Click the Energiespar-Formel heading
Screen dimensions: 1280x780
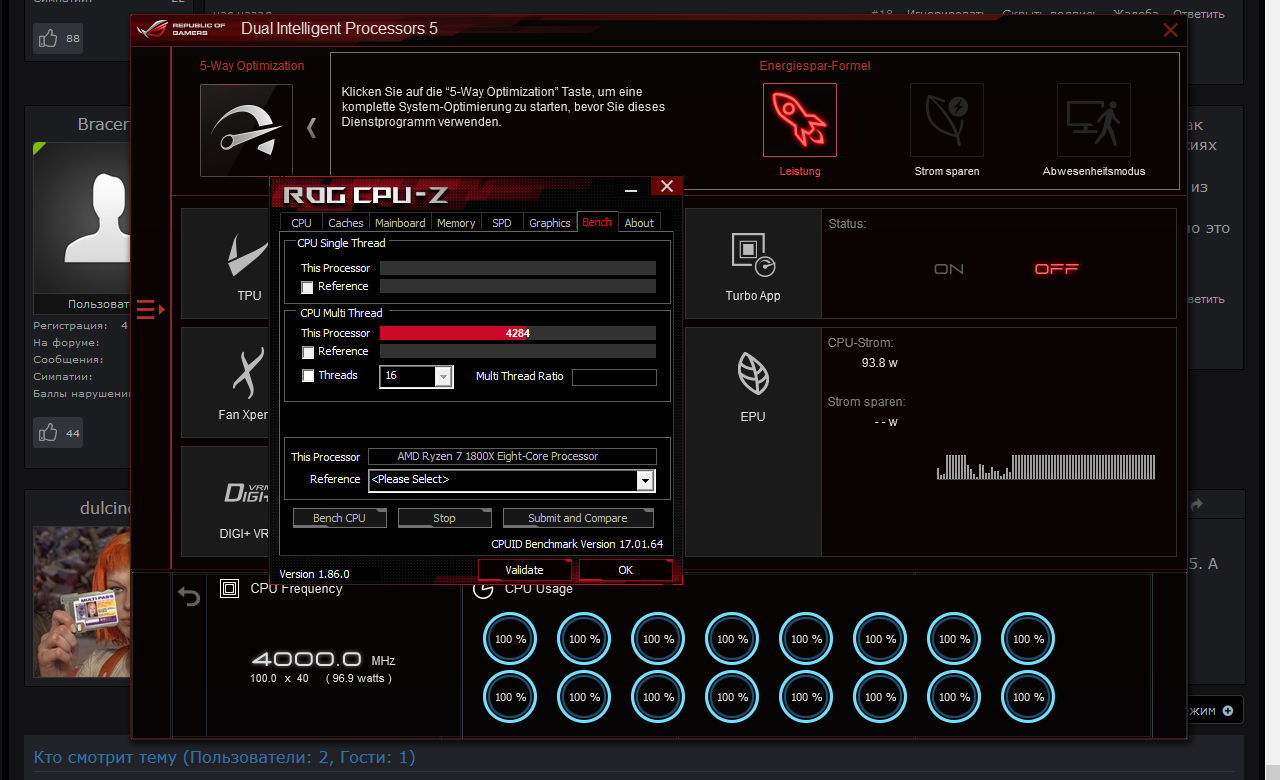click(815, 66)
